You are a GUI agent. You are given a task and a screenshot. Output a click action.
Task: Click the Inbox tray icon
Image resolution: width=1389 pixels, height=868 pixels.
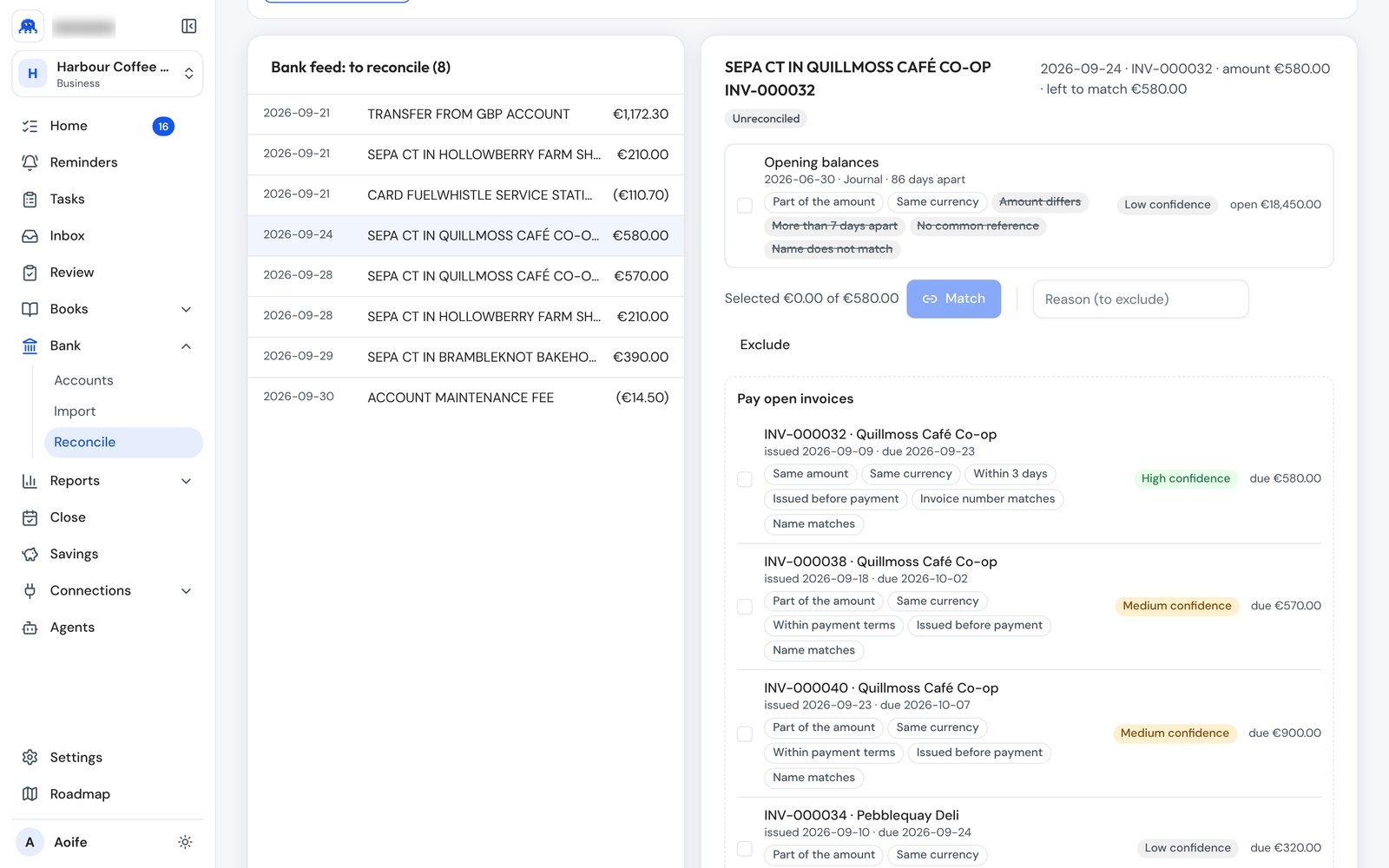coord(30,235)
